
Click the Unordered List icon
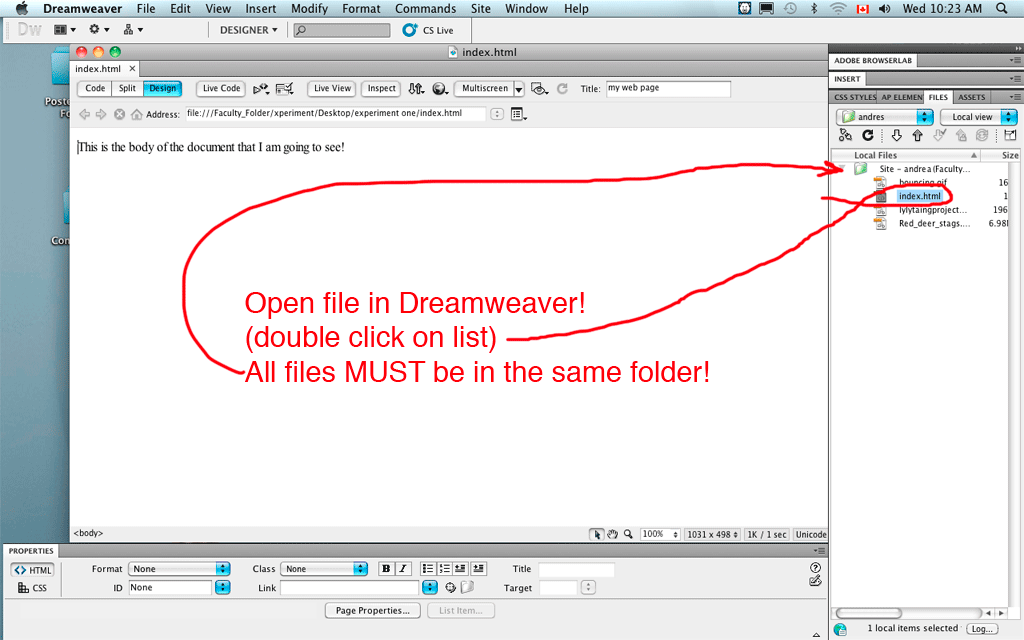427,569
